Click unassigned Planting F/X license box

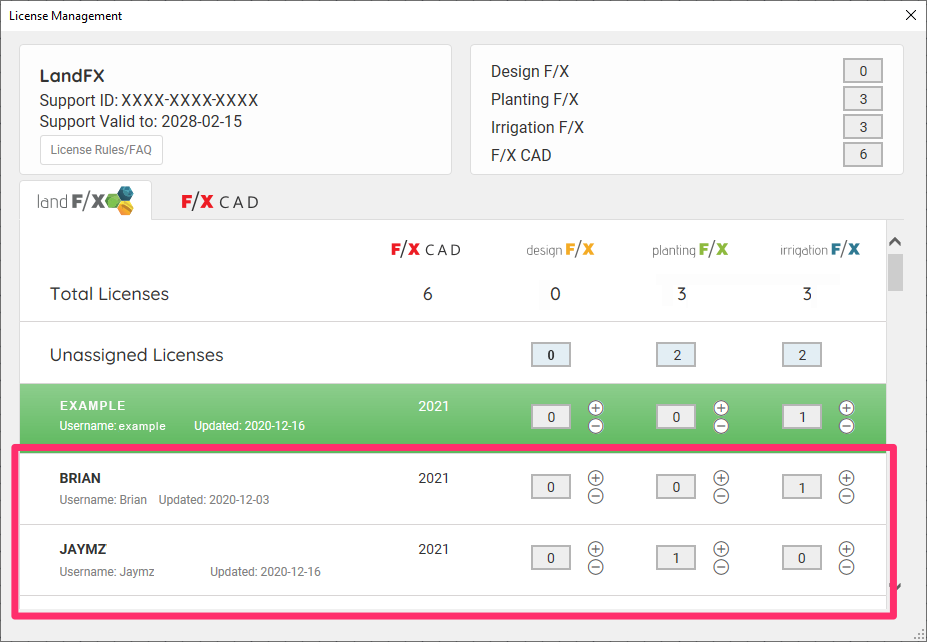pos(676,355)
